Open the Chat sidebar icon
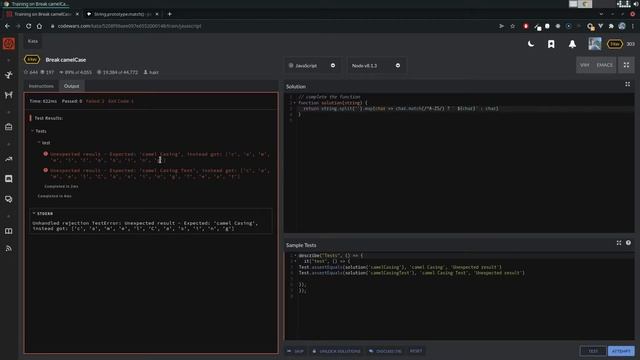Screen dimensions: 640x360 click(x=9, y=179)
